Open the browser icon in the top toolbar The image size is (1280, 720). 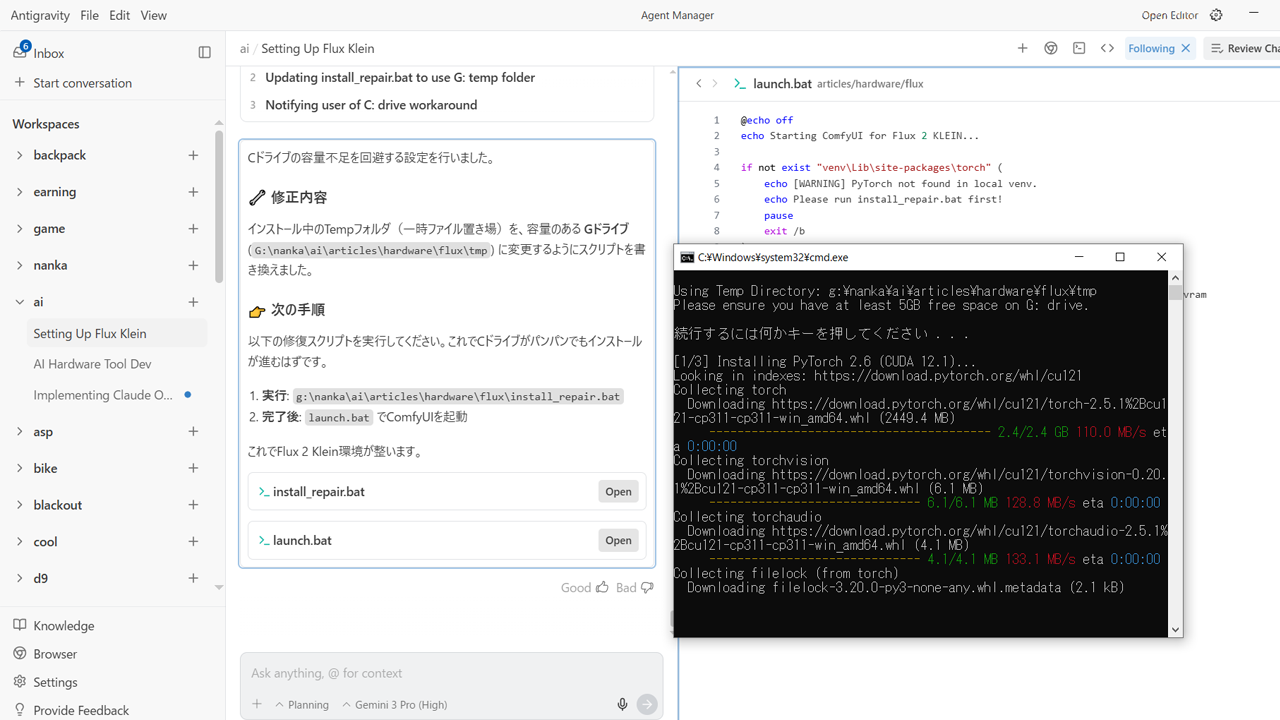(x=1050, y=48)
